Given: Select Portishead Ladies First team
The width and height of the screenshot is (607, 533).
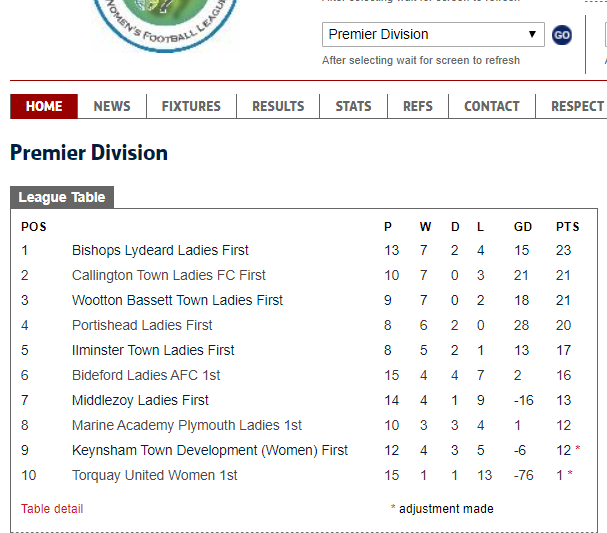Looking at the screenshot, I should pos(142,325).
